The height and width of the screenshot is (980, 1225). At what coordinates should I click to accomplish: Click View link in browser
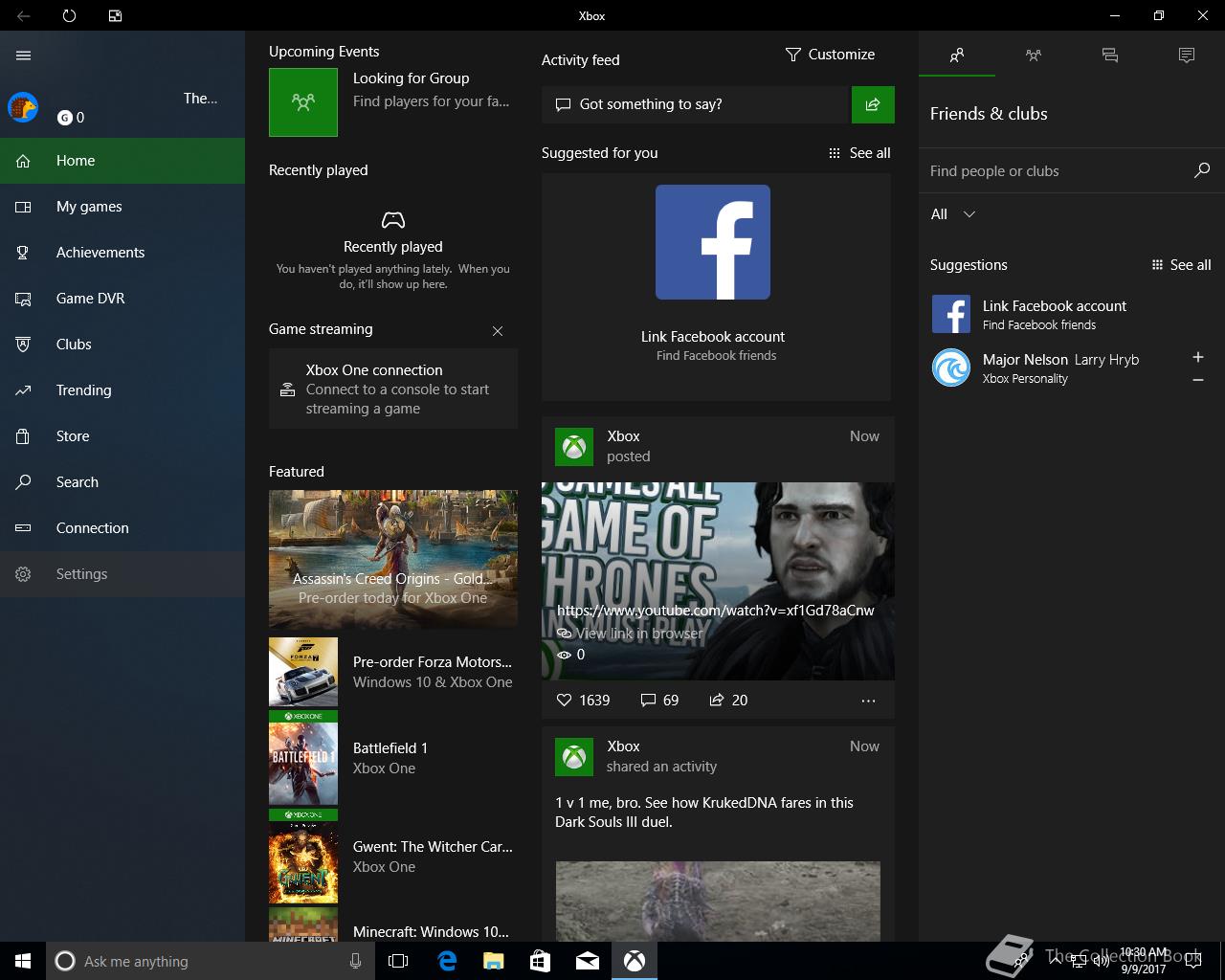point(631,634)
